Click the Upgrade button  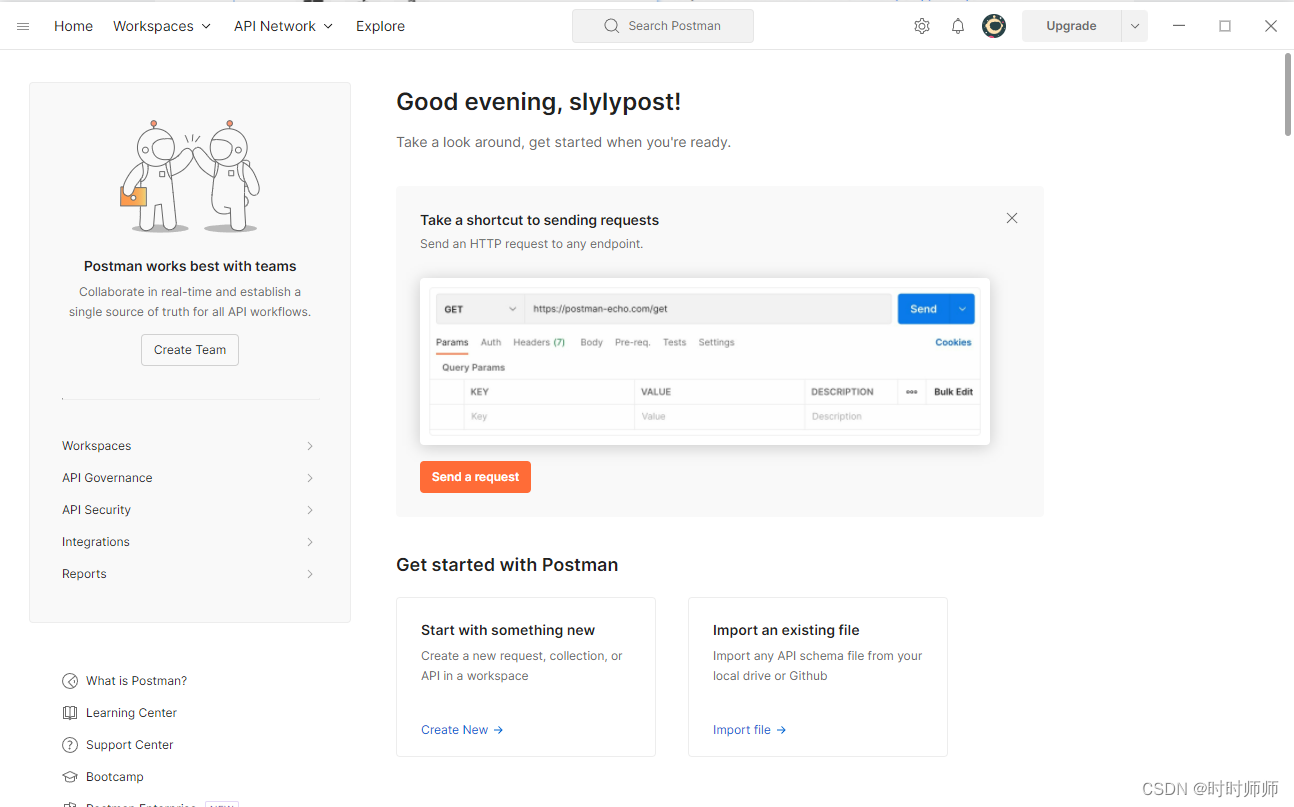tap(1071, 26)
